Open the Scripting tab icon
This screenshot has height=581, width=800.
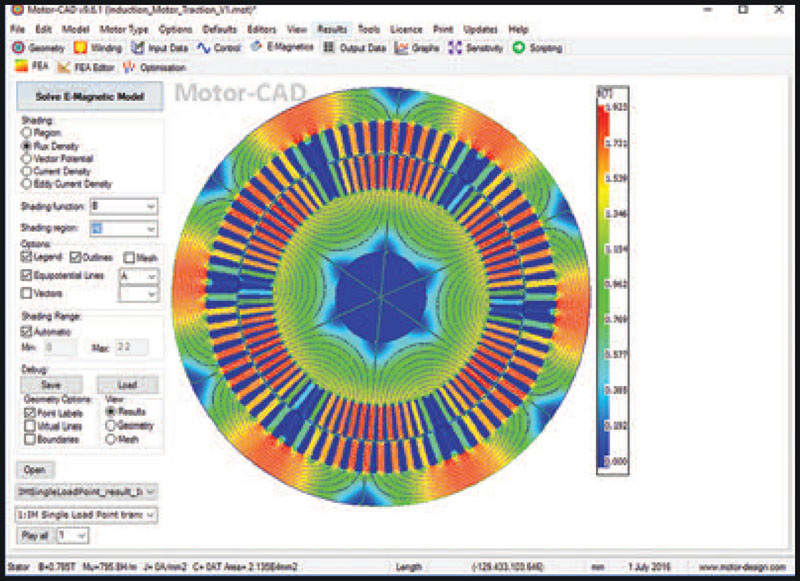[518, 48]
